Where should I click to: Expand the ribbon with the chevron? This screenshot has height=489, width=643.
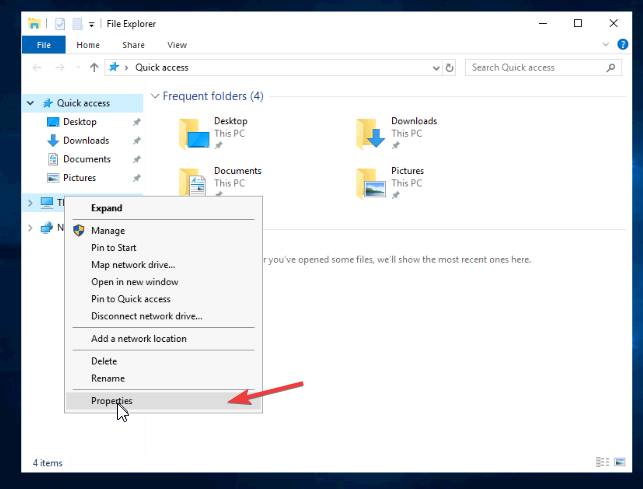click(606, 44)
